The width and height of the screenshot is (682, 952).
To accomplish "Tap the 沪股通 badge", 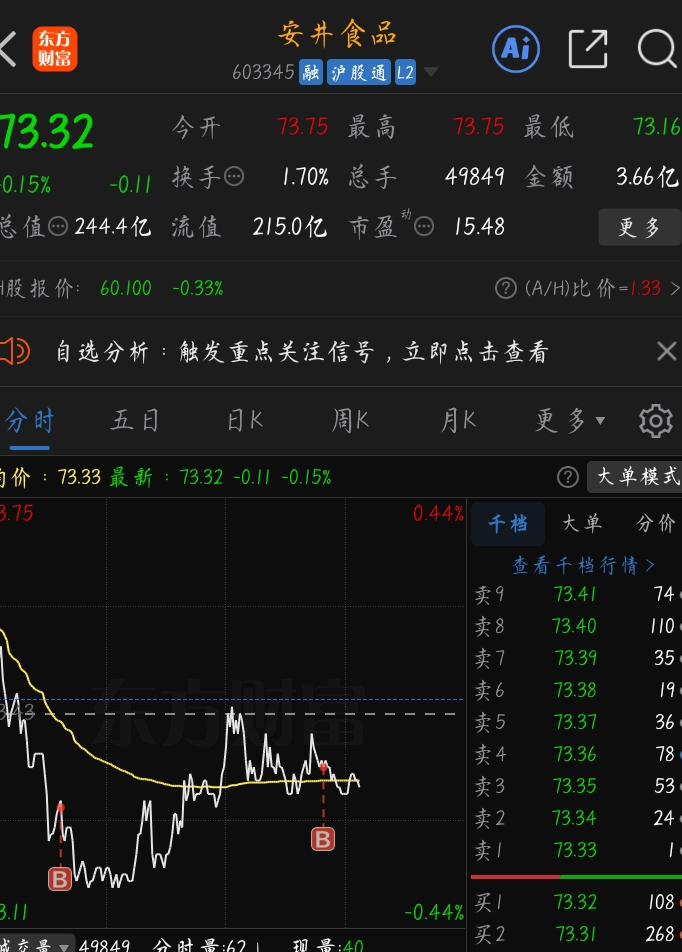I will pyautogui.click(x=358, y=73).
